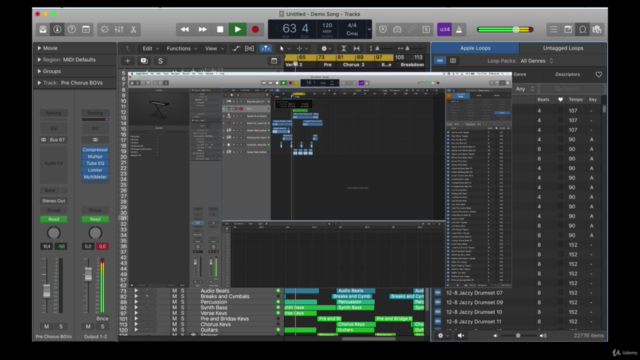
Task: Toggle the Show Automation button
Action: 236,49
